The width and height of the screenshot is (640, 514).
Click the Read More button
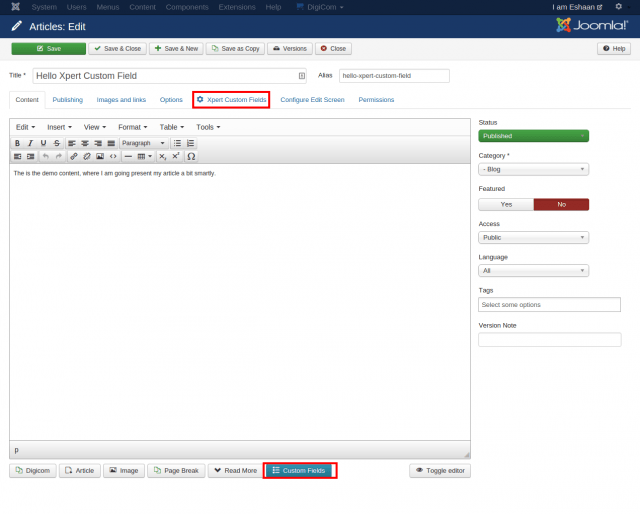point(236,471)
